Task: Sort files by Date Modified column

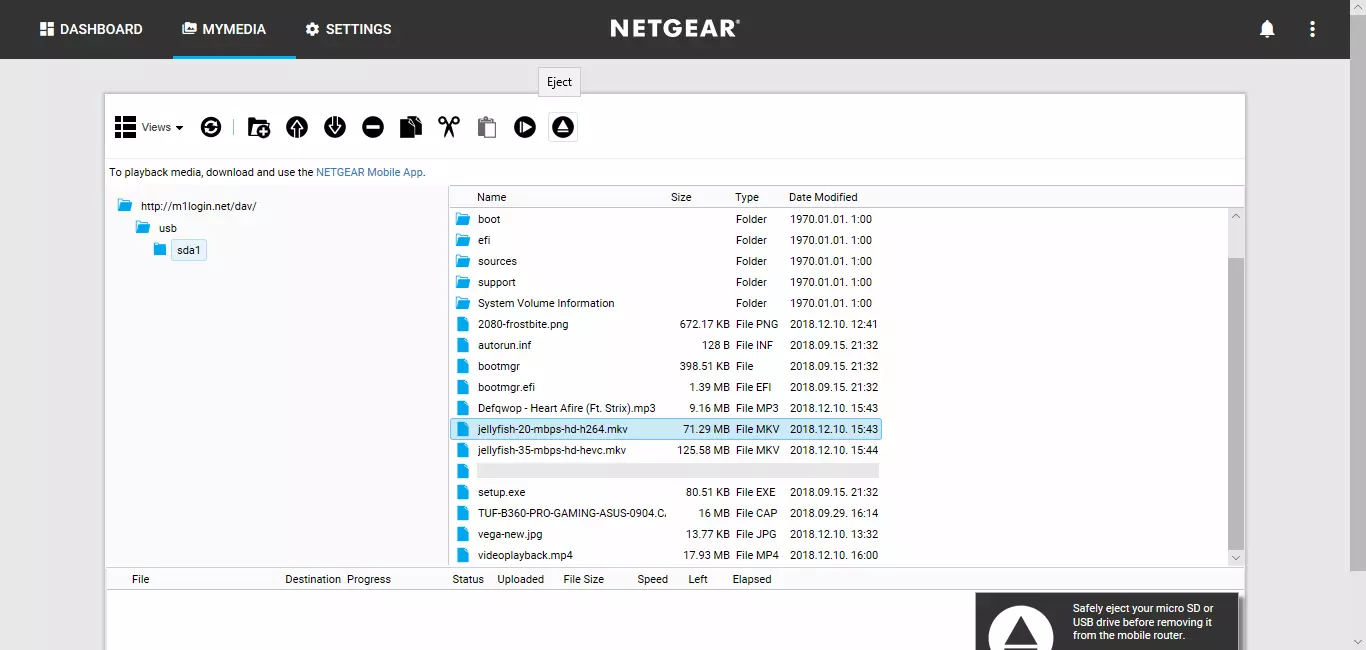Action: tap(823, 197)
